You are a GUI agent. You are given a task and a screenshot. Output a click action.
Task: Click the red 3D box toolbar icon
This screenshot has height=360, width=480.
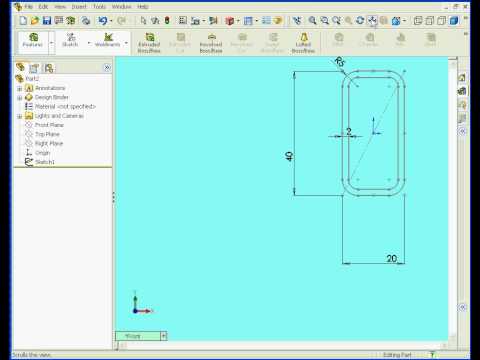point(229,21)
